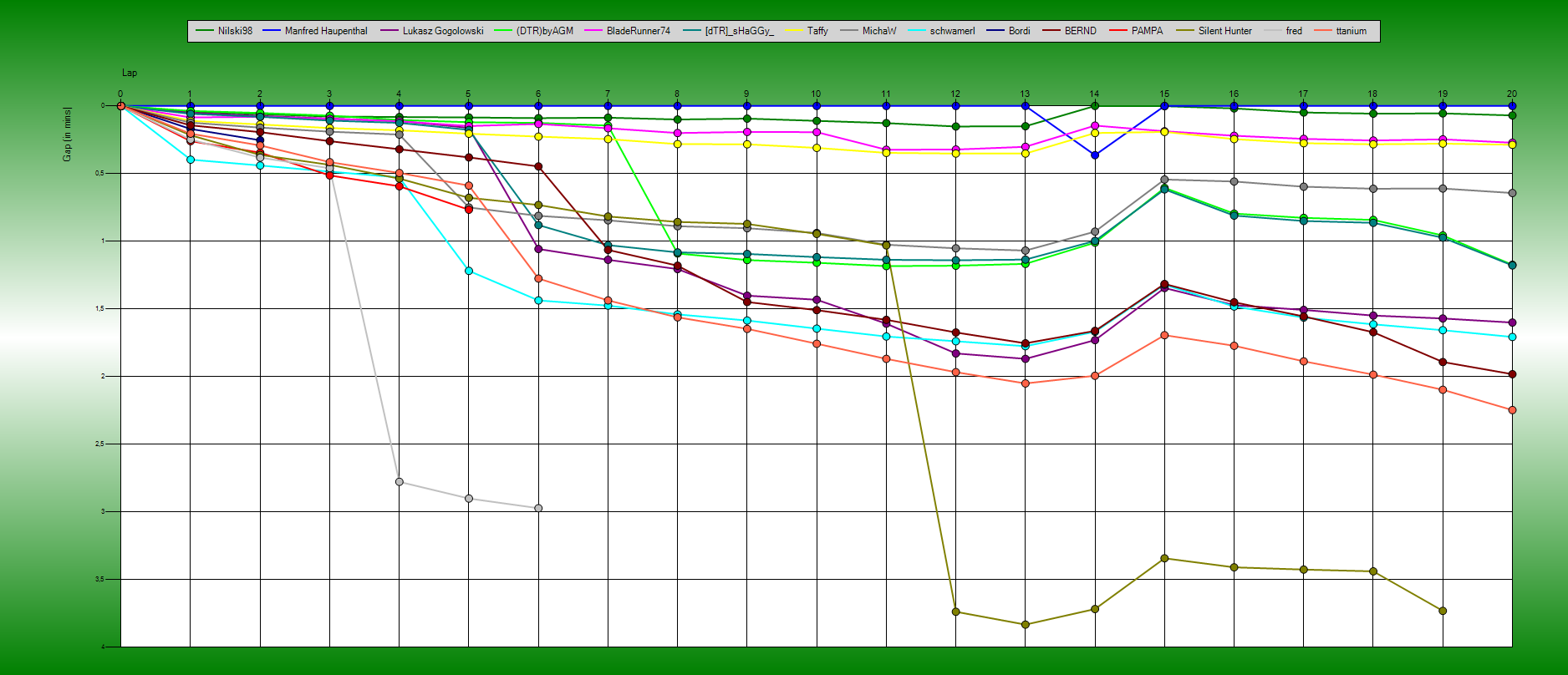
Task: Click Lukasz Gogolowski's purple point at lap 13
Action: pos(1026,359)
